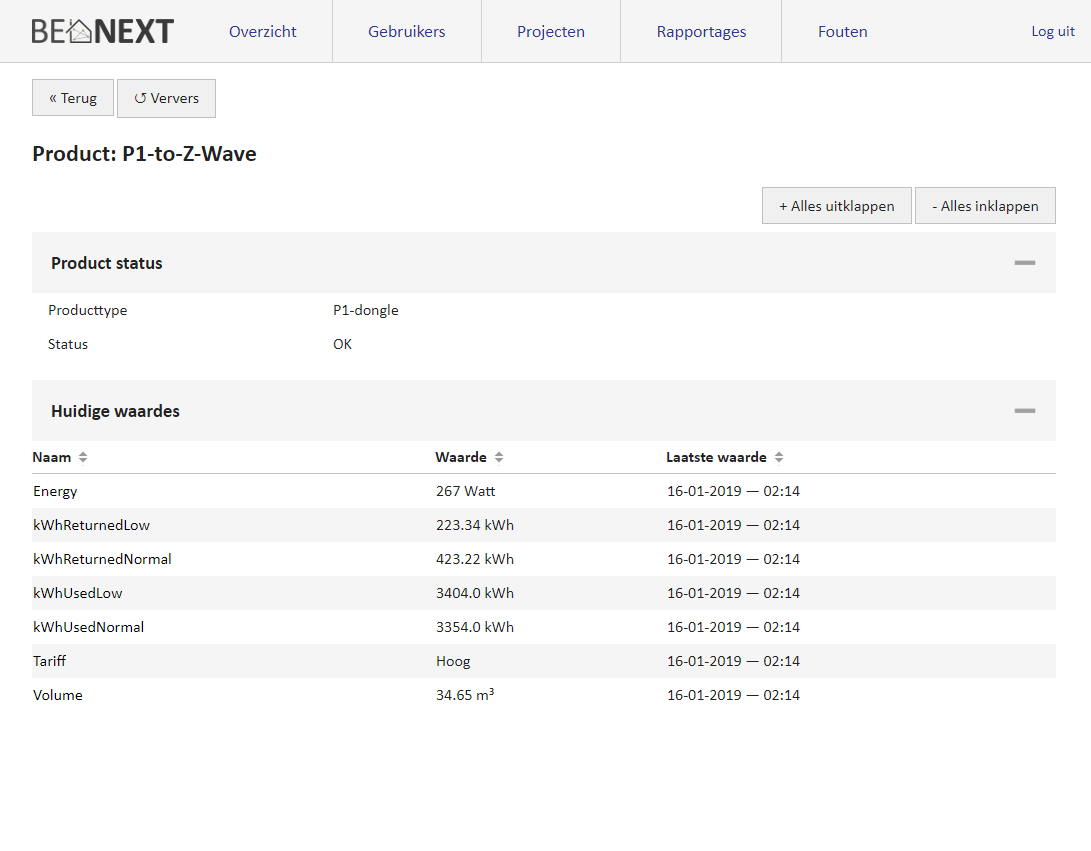Select the Energy row name

[x=55, y=491]
